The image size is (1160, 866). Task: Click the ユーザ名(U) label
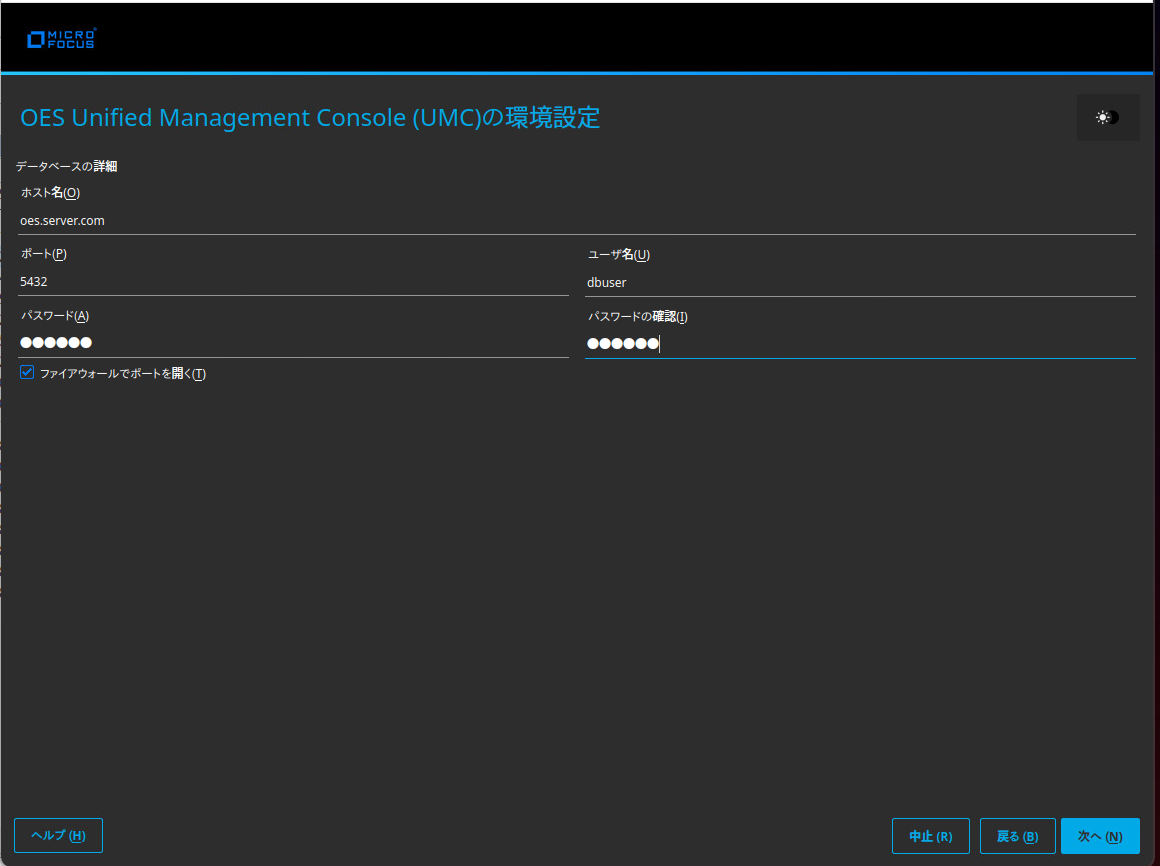(x=618, y=254)
